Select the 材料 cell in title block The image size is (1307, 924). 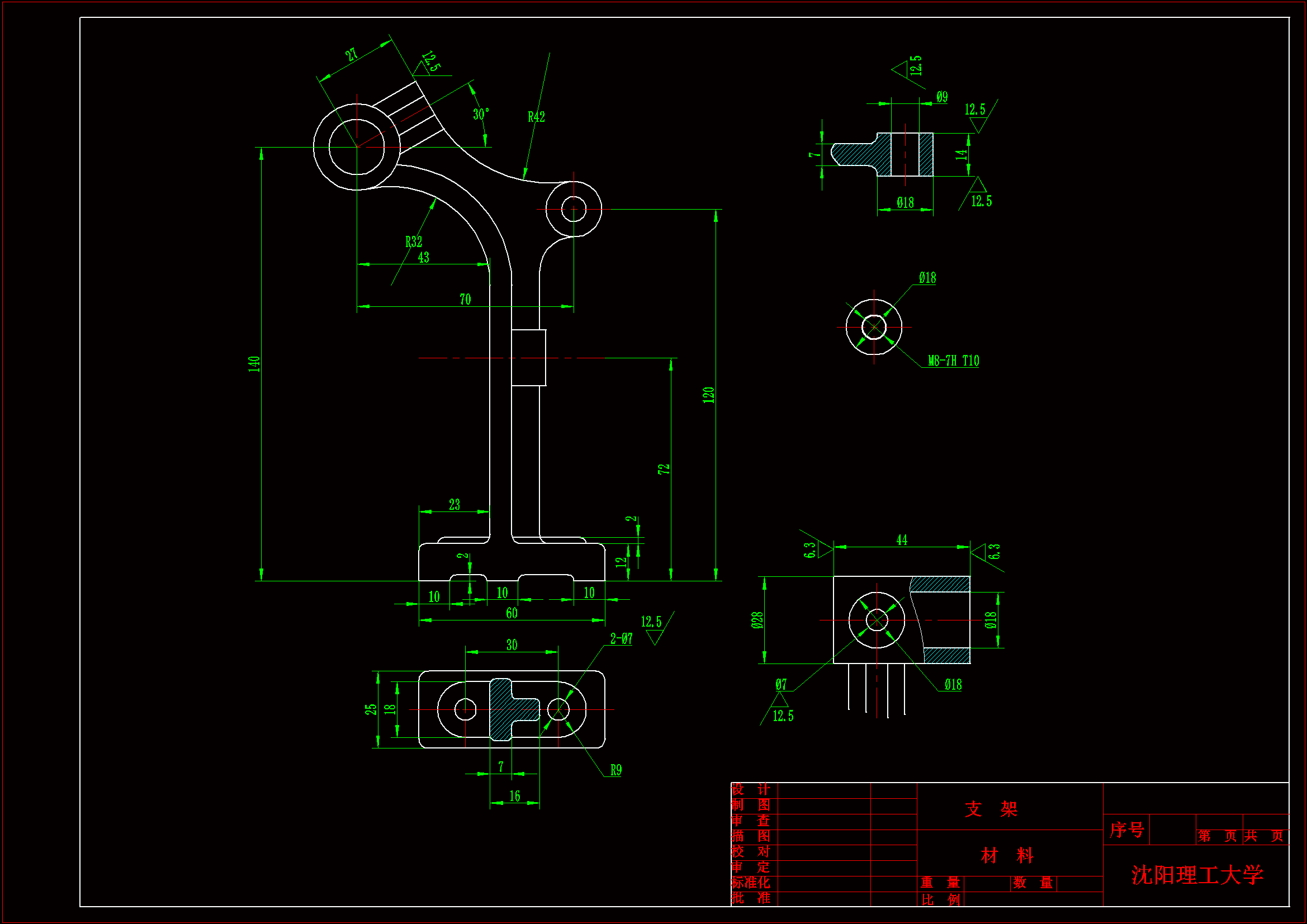(x=1006, y=855)
